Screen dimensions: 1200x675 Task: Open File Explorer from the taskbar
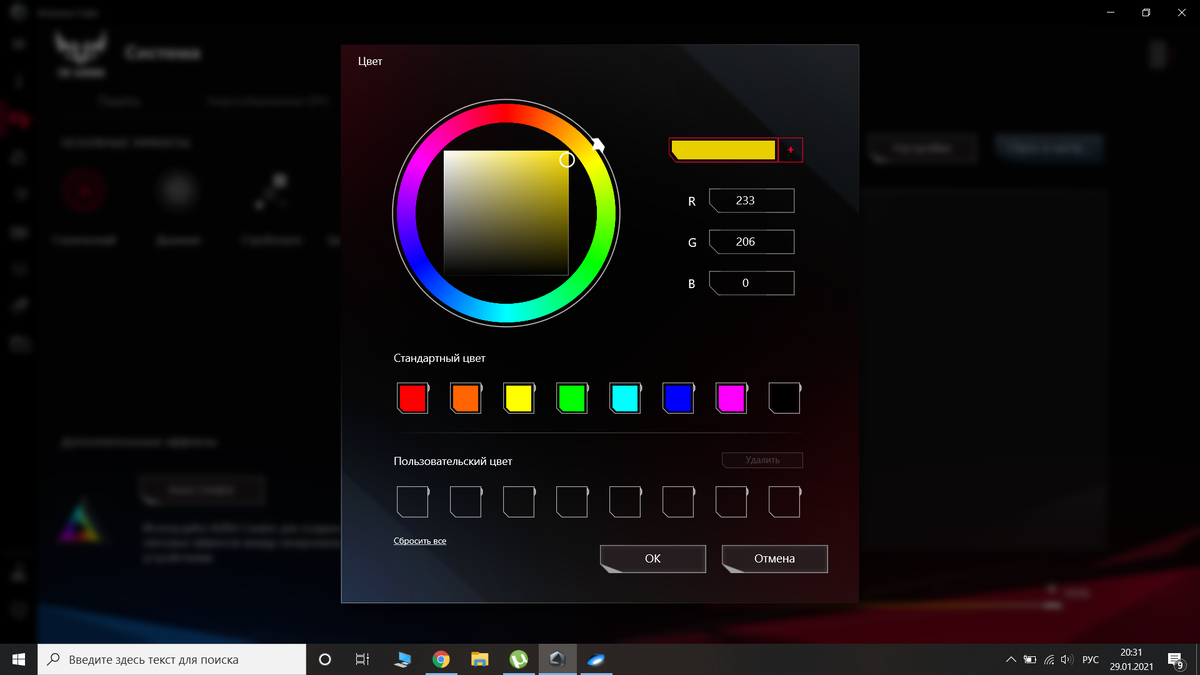coord(480,659)
